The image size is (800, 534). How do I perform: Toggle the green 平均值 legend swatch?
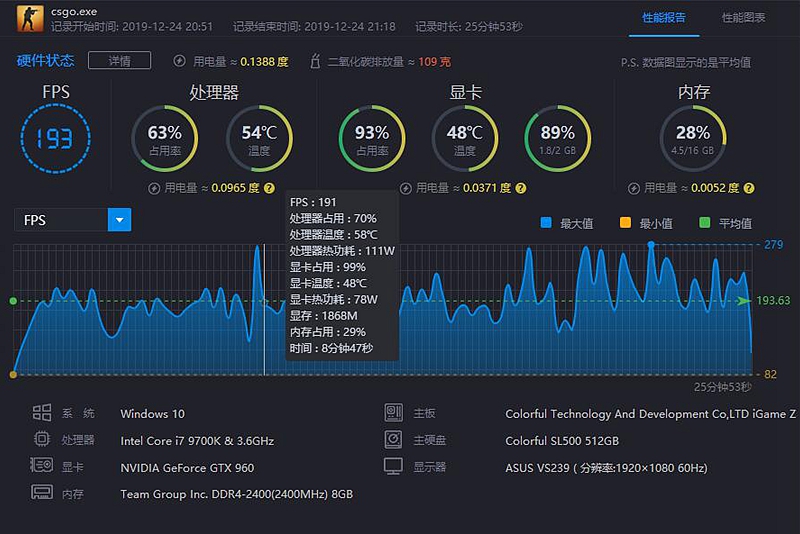coord(705,223)
